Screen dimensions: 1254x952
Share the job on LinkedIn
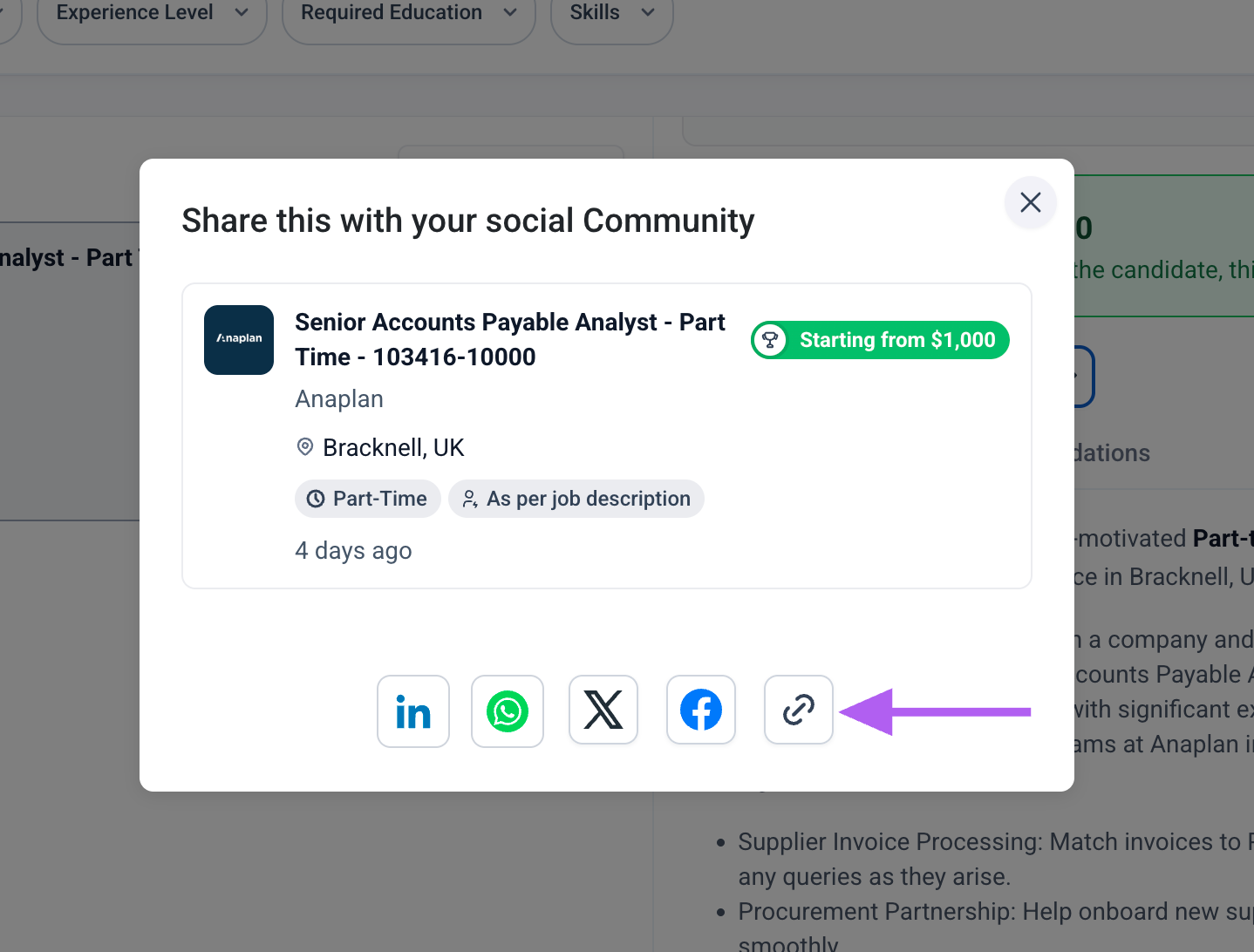tap(413, 711)
